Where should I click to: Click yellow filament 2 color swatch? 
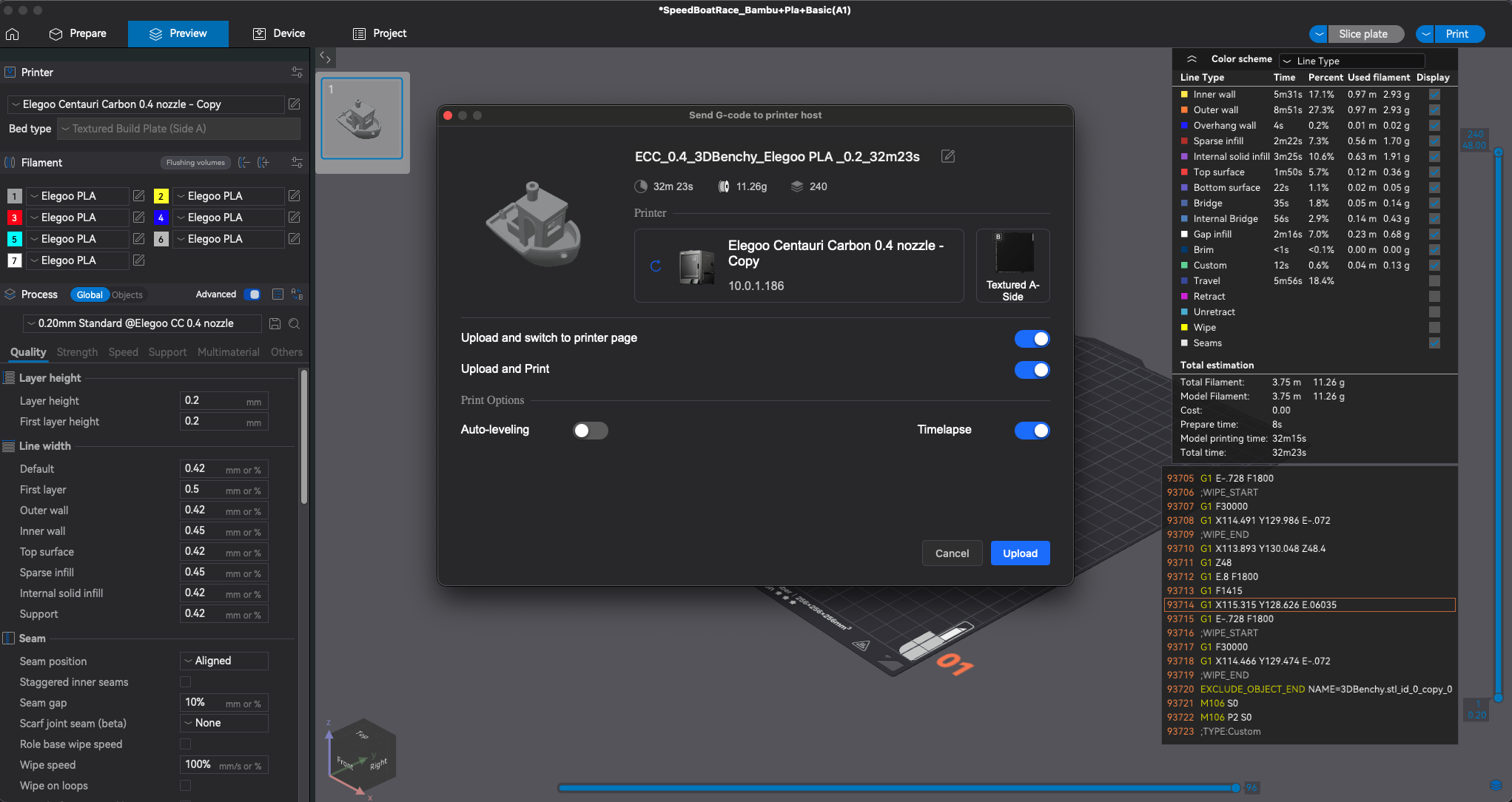pos(161,196)
